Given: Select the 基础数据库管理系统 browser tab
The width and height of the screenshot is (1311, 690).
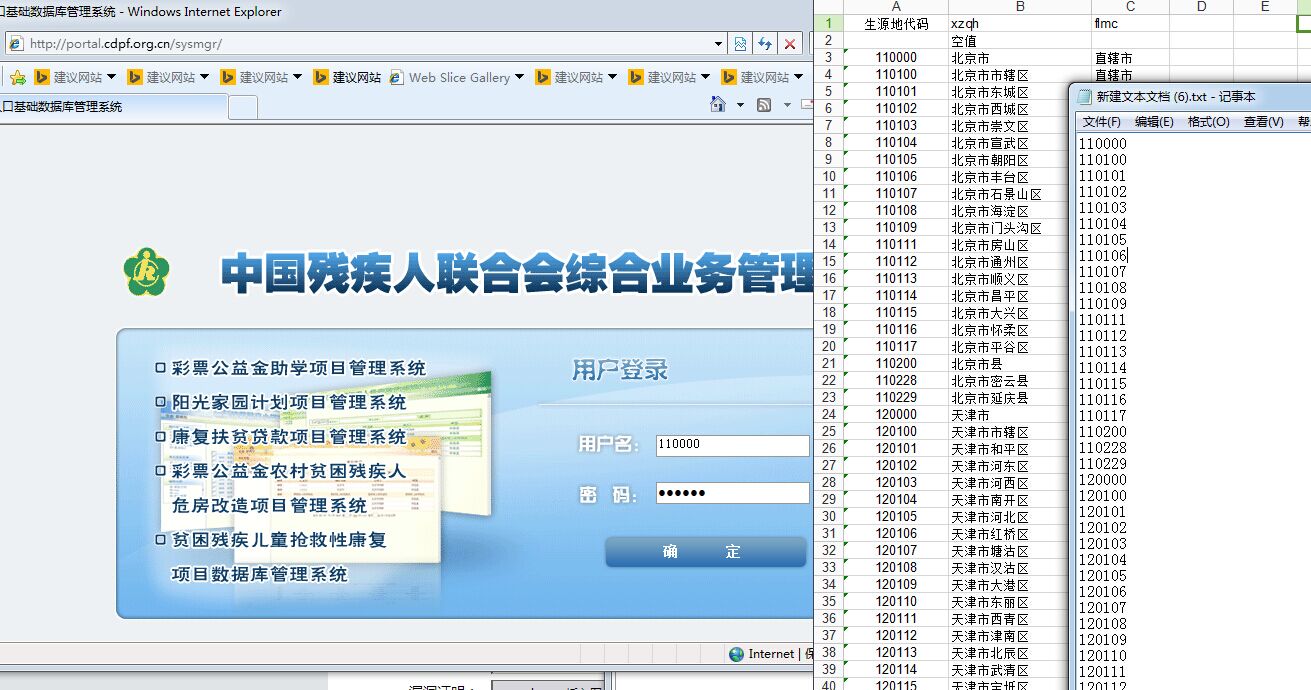Looking at the screenshot, I should click(113, 106).
